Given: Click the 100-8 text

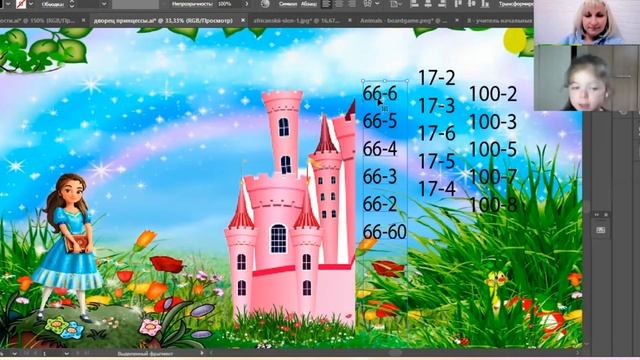Looking at the screenshot, I should 493,204.
